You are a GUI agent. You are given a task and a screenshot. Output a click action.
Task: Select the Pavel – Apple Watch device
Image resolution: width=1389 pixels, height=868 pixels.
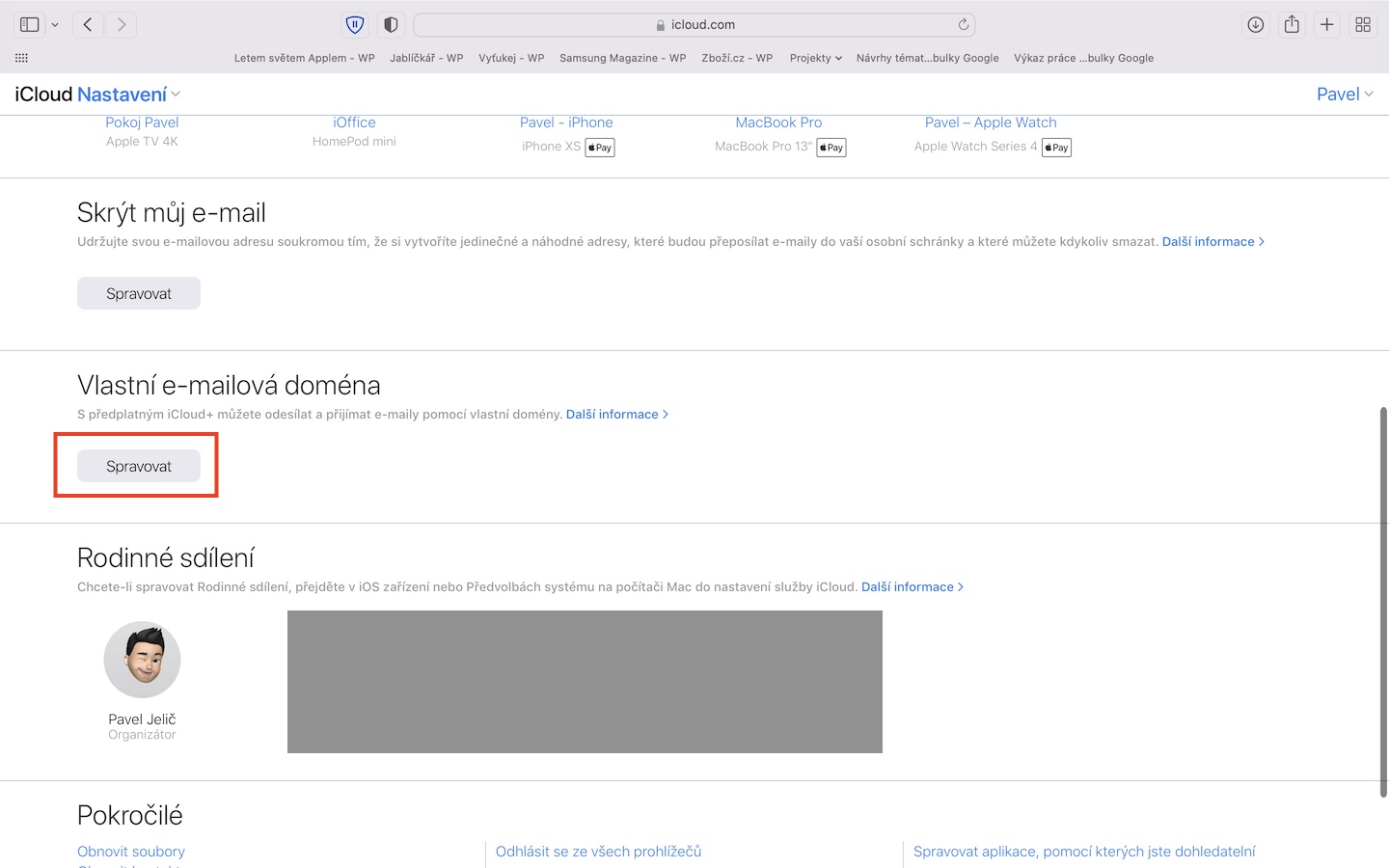[x=991, y=122]
